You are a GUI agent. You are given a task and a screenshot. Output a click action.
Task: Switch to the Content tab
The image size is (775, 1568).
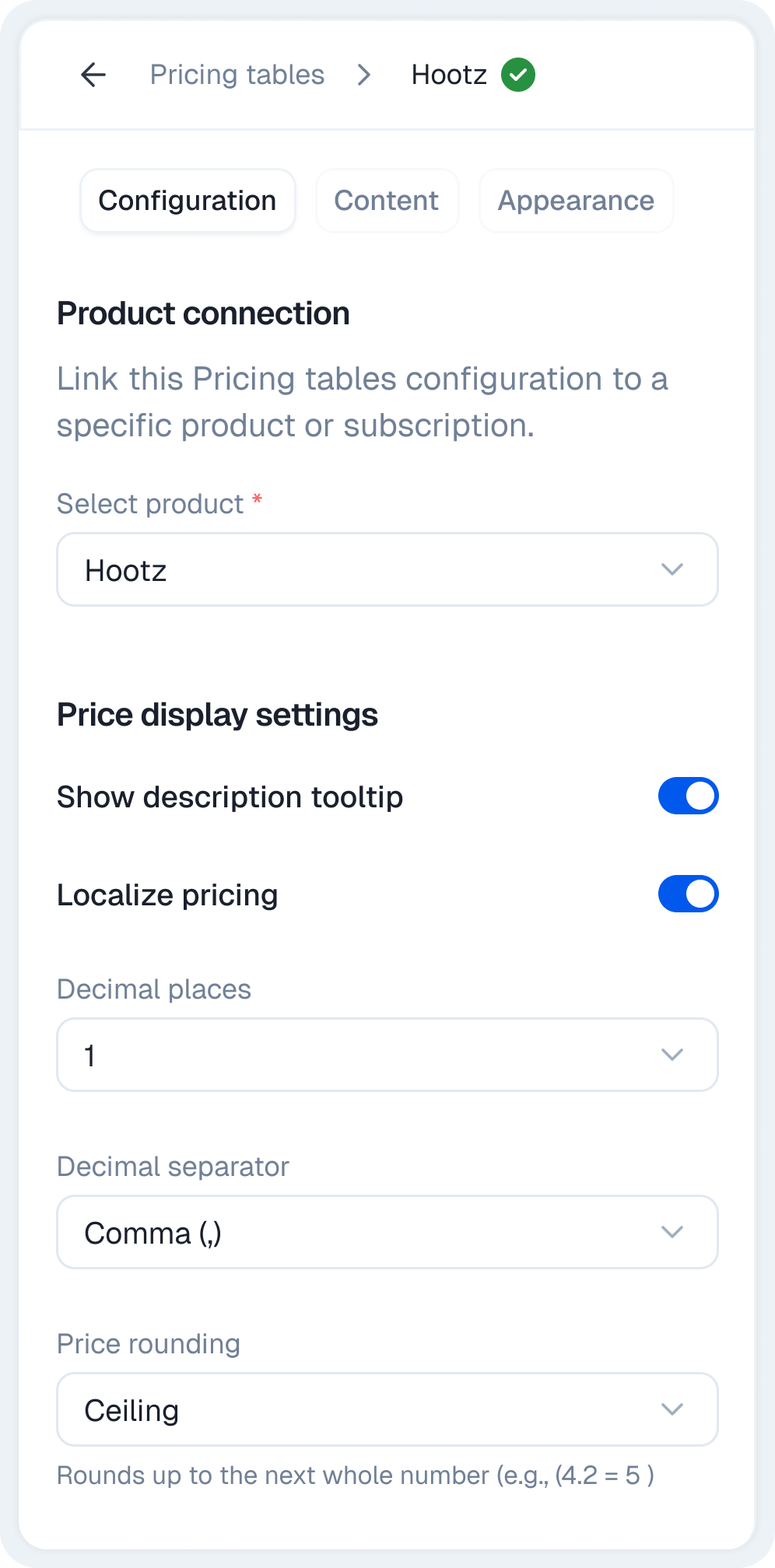[387, 201]
